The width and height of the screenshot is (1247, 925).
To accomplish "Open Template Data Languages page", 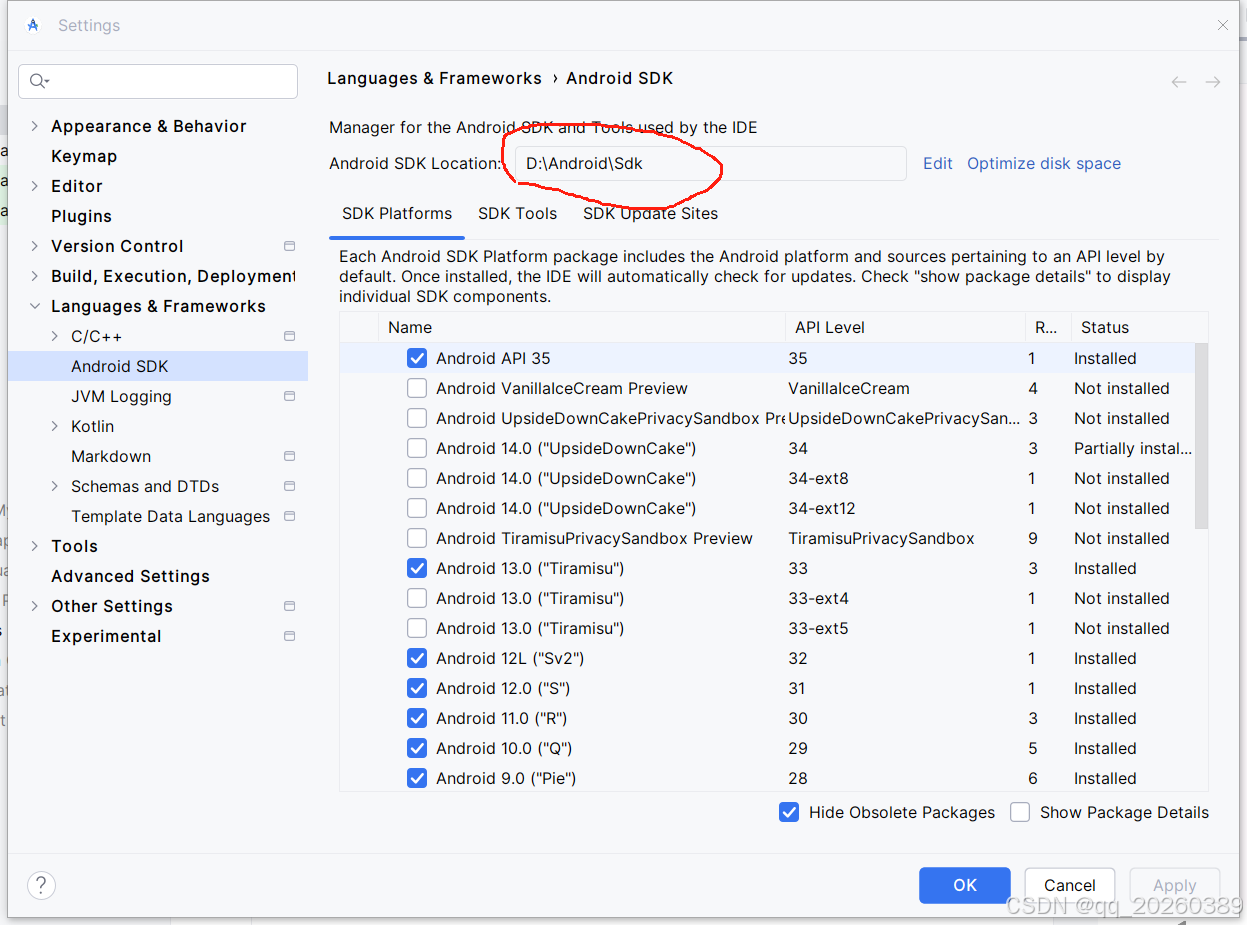I will (170, 516).
